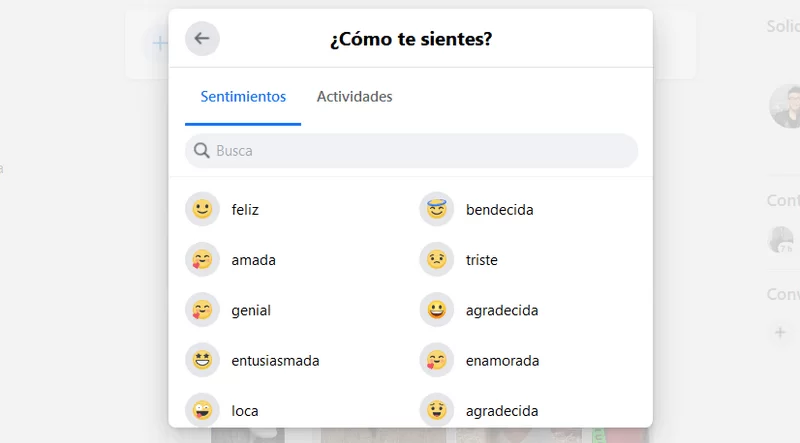800x443 pixels.
Task: Select the triste sad face emoji
Action: [436, 259]
